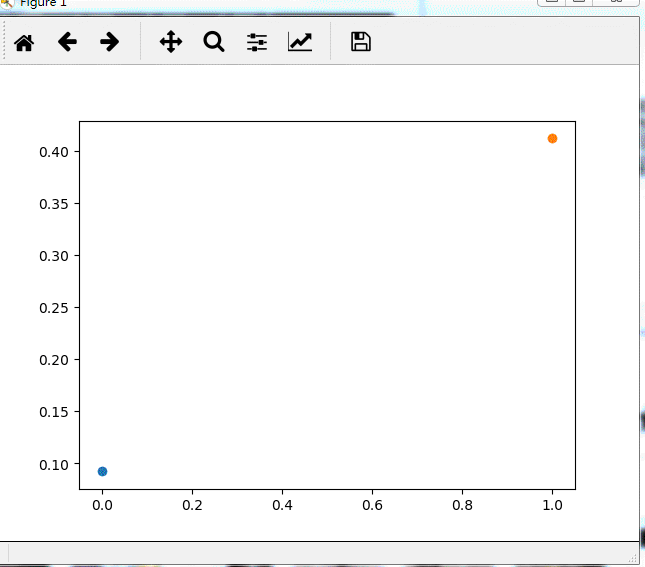Viewport: 645px width, 567px height.
Task: Click the orange data point
Action: pos(552,138)
